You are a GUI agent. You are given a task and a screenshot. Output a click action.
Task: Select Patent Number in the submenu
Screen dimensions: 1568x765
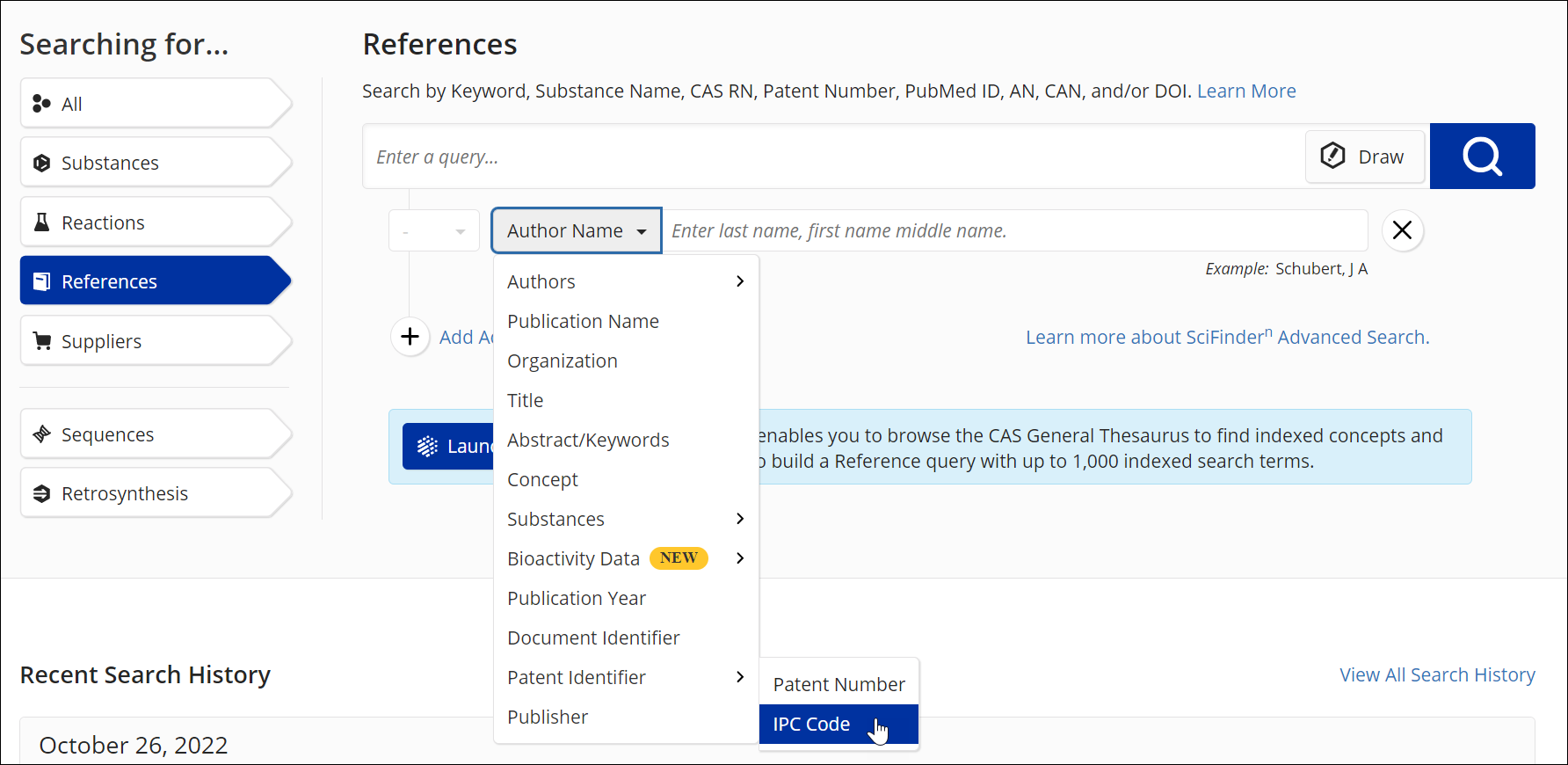pyautogui.click(x=838, y=684)
